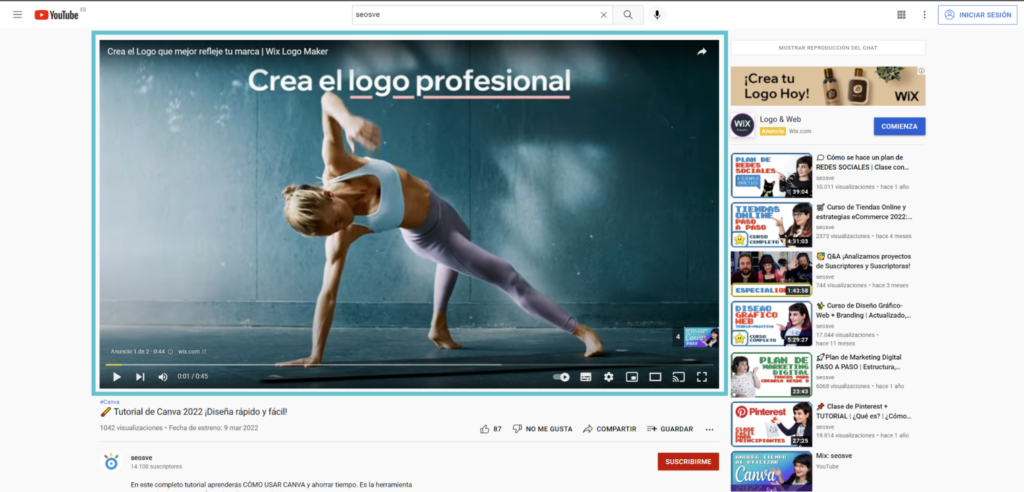
Task: Click ad info icon beside 0:44
Action: pos(170,352)
